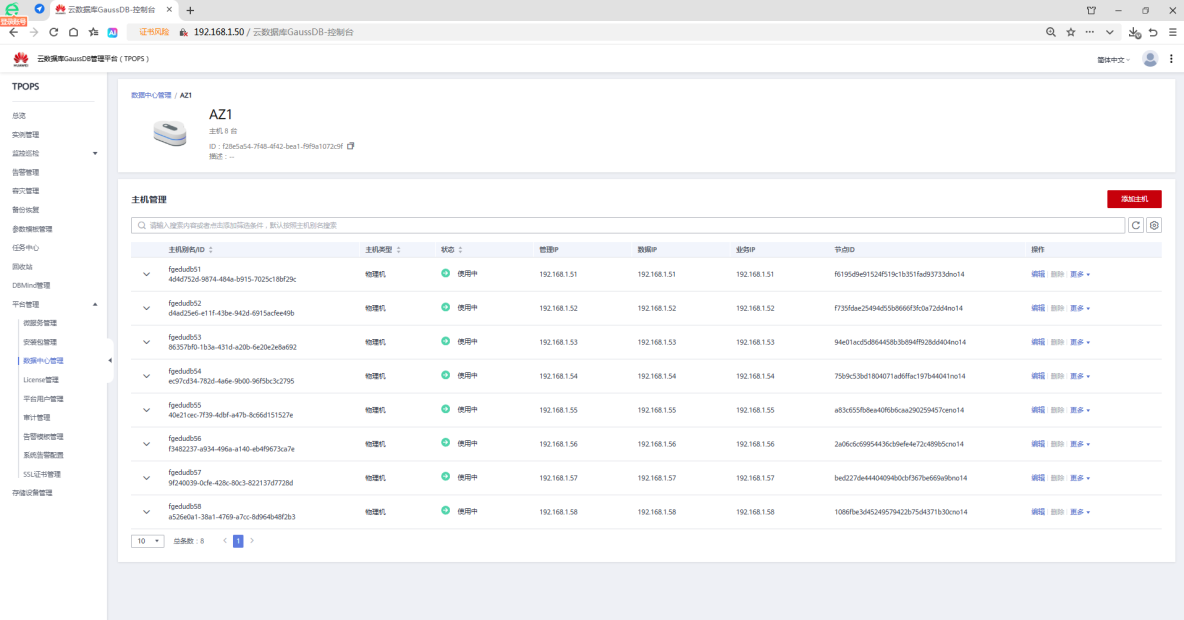
Task: Open 告警管理 in the sidebar
Action: point(26,172)
